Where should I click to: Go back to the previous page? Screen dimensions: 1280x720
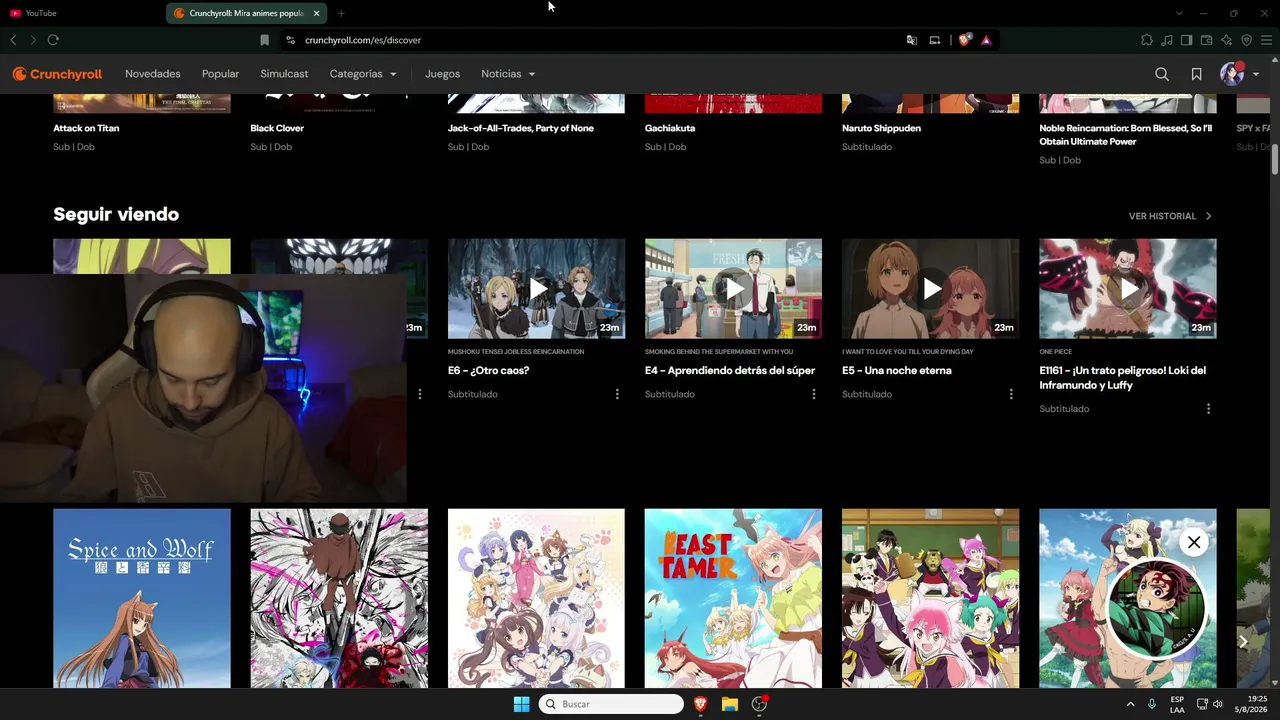point(13,40)
